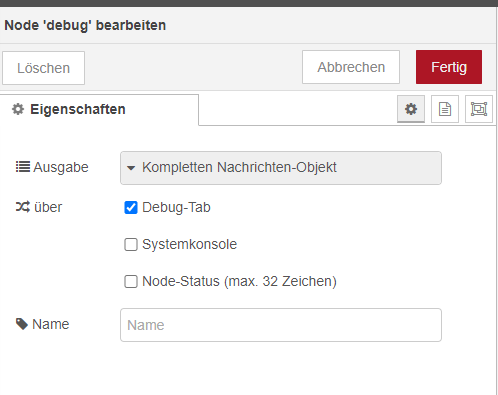Enable Node-Status (max. 32 Zeichen) checkbox
Image resolution: width=498 pixels, height=395 pixels.
(131, 281)
